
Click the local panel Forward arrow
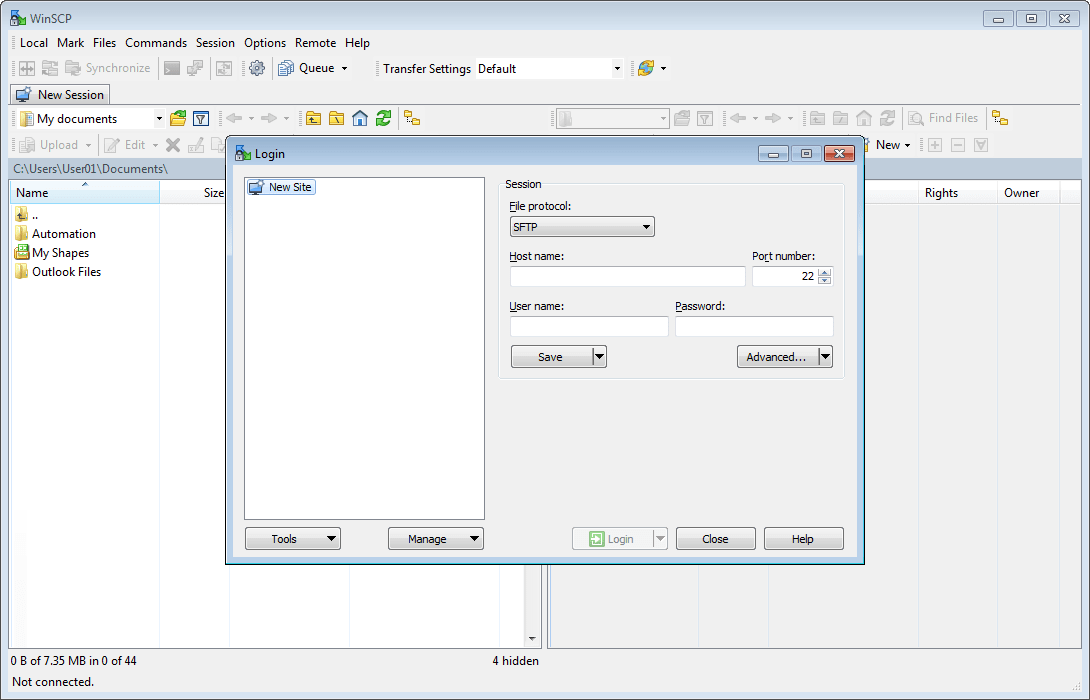coord(269,118)
